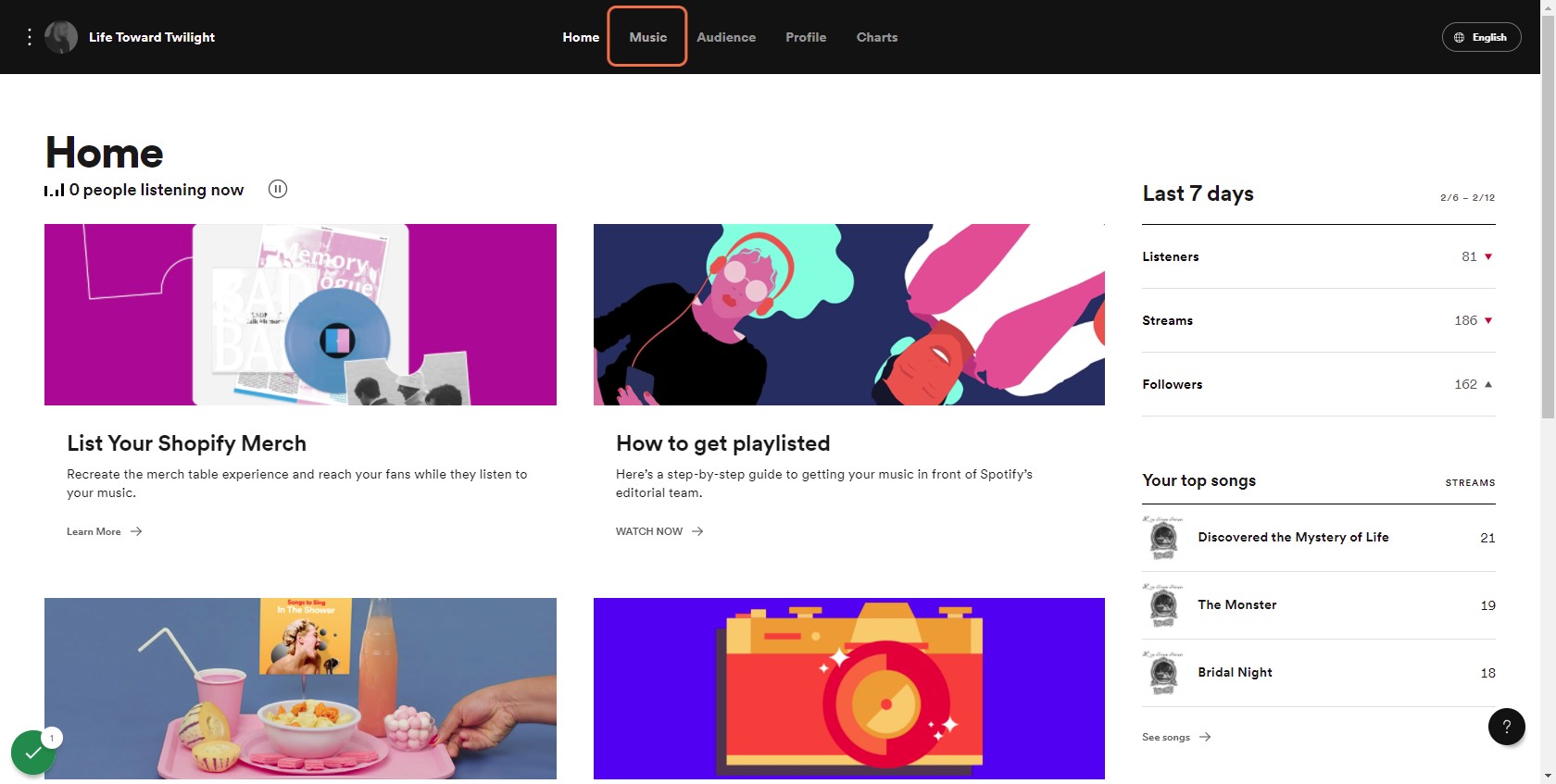This screenshot has width=1556, height=784.
Task: Click the red down-arrow beside Streams
Action: pyautogui.click(x=1488, y=320)
